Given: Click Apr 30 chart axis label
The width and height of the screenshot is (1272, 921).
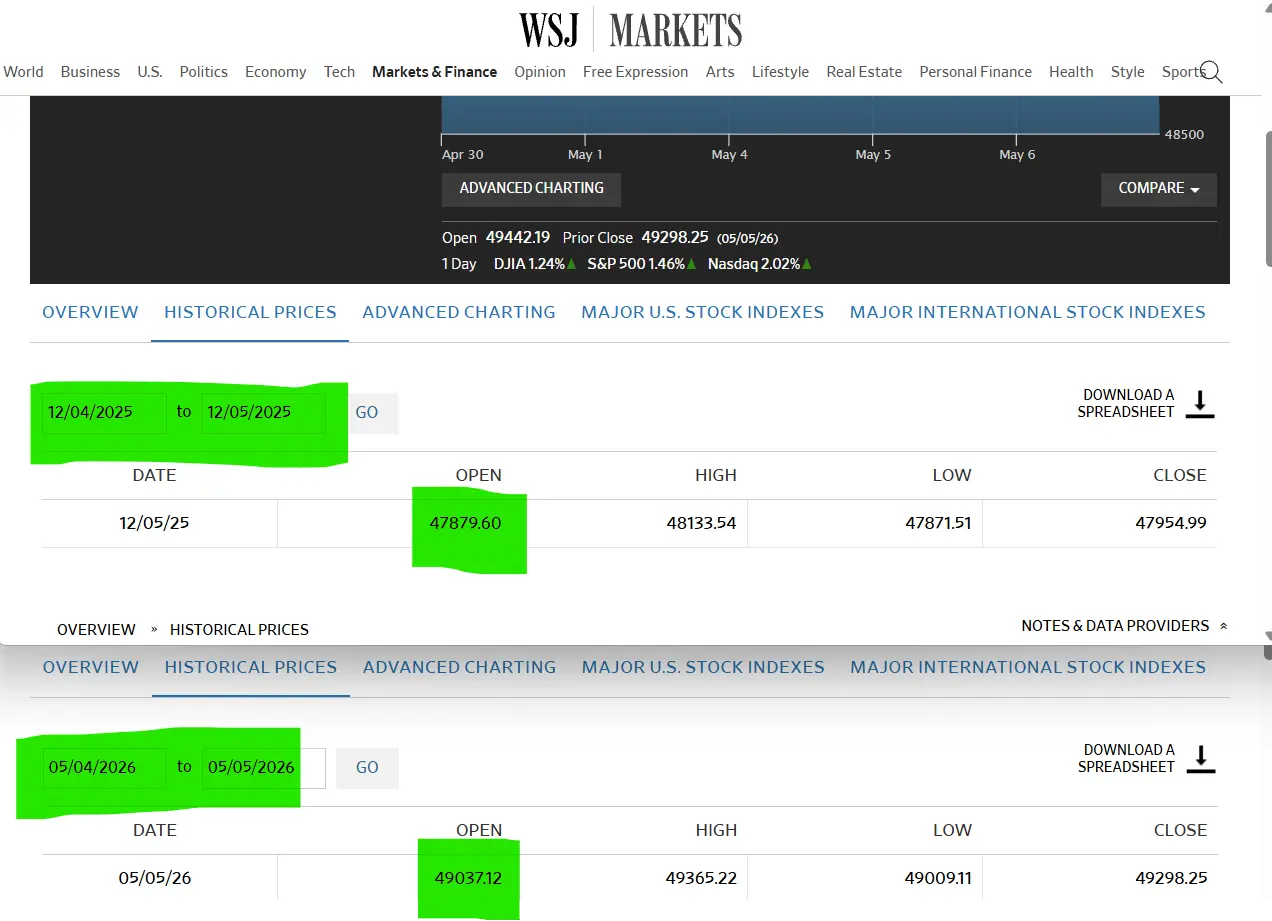Looking at the screenshot, I should (x=462, y=155).
